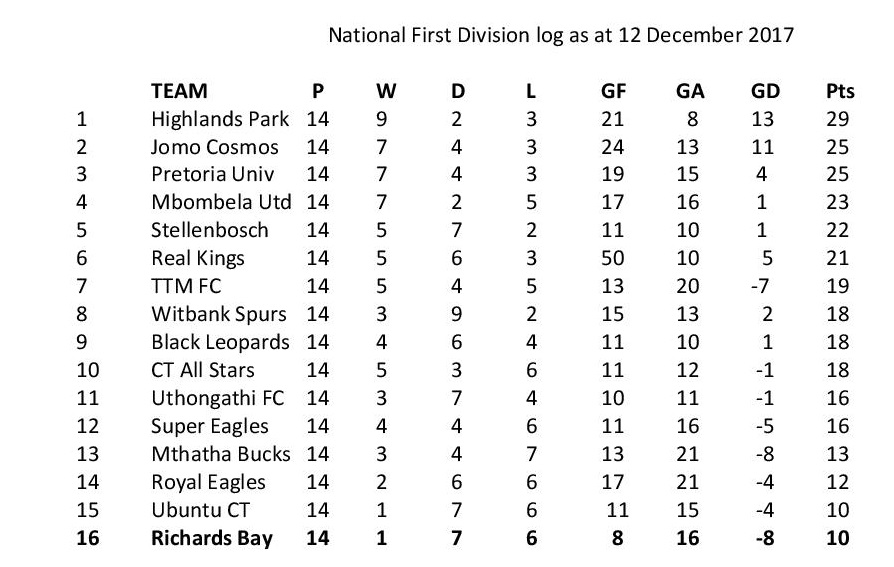Click the Real Kings team name
894x567 pixels.
click(198, 258)
